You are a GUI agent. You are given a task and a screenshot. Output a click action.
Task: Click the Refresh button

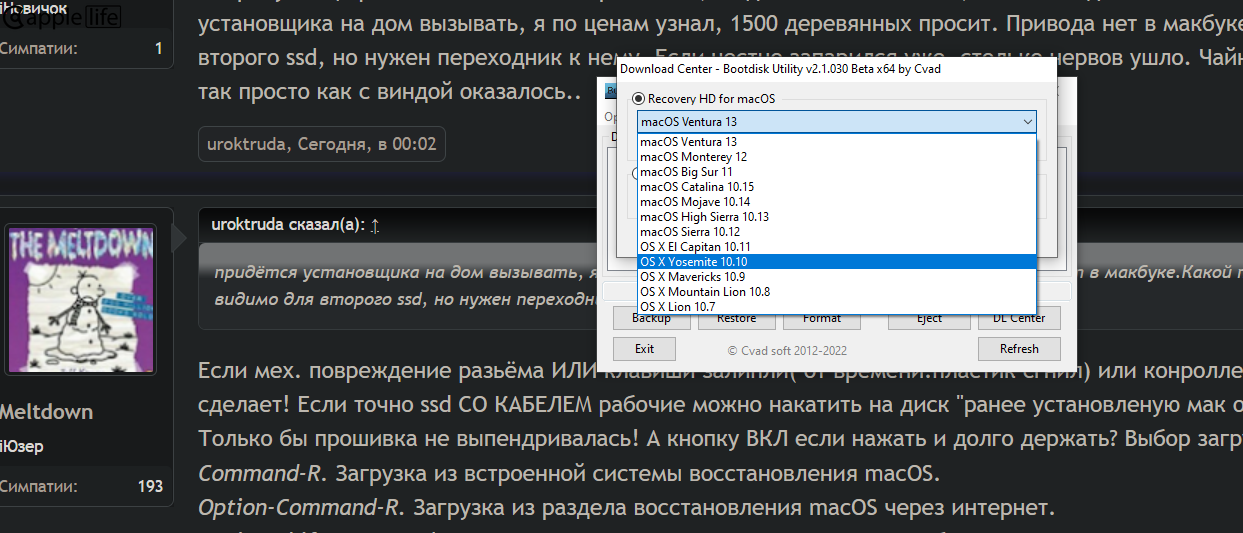click(x=1018, y=349)
